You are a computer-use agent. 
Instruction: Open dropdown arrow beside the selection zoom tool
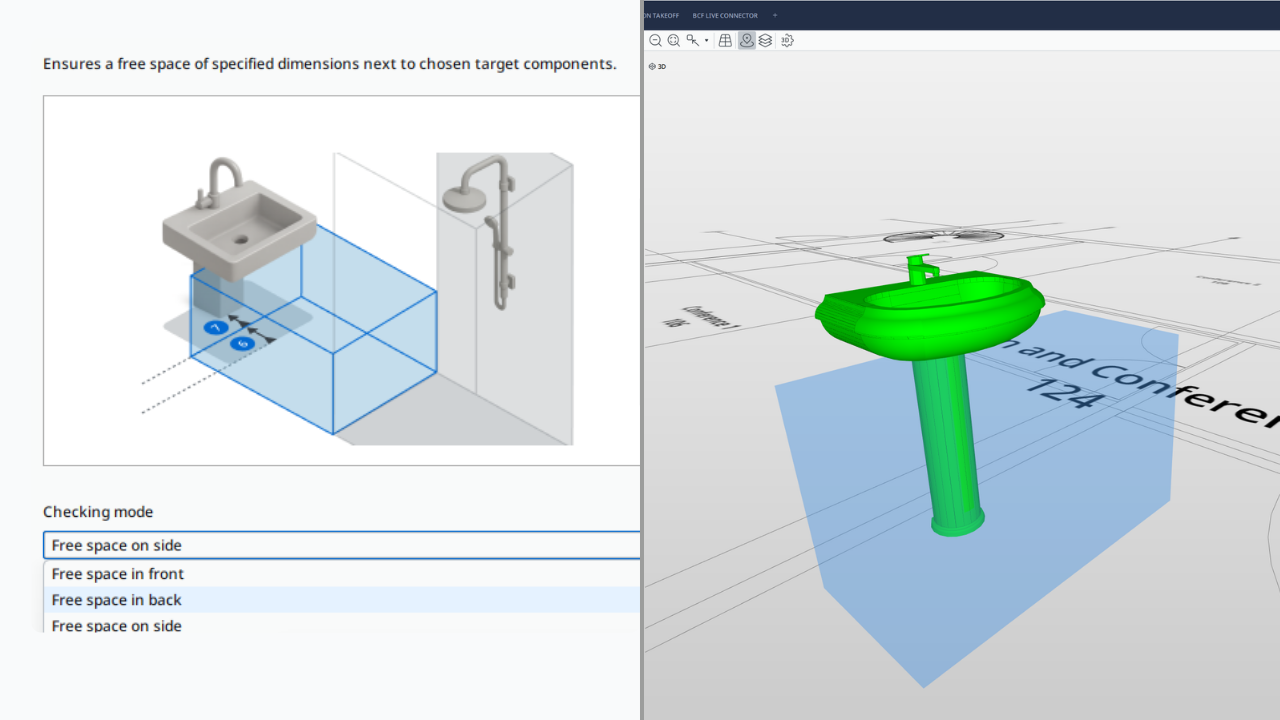(x=706, y=41)
